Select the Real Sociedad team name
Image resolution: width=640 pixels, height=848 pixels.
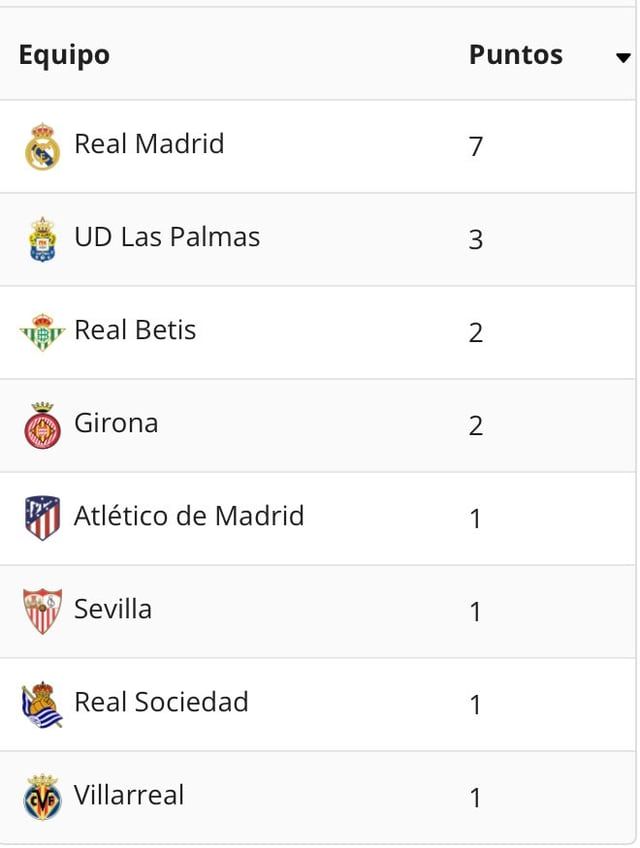(x=161, y=702)
